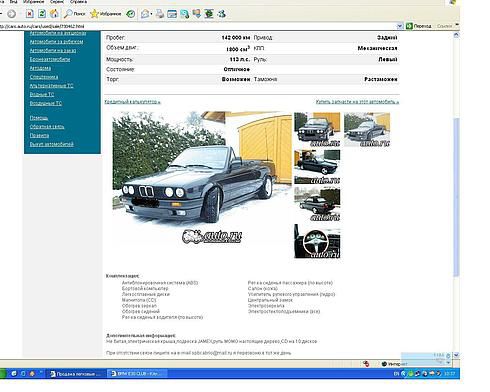Click the Print icon in toolbar
The width and height of the screenshot is (490, 392).
[x=160, y=14]
